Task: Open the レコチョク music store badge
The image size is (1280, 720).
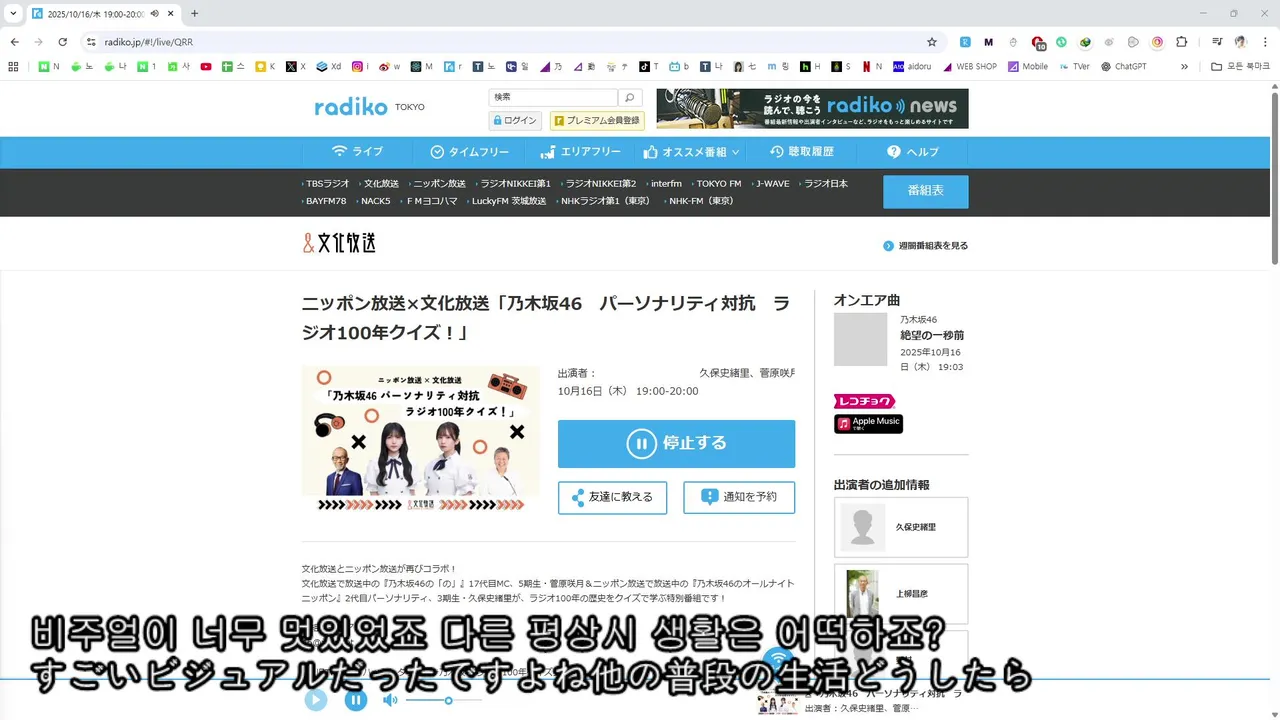Action: pyautogui.click(x=864, y=401)
